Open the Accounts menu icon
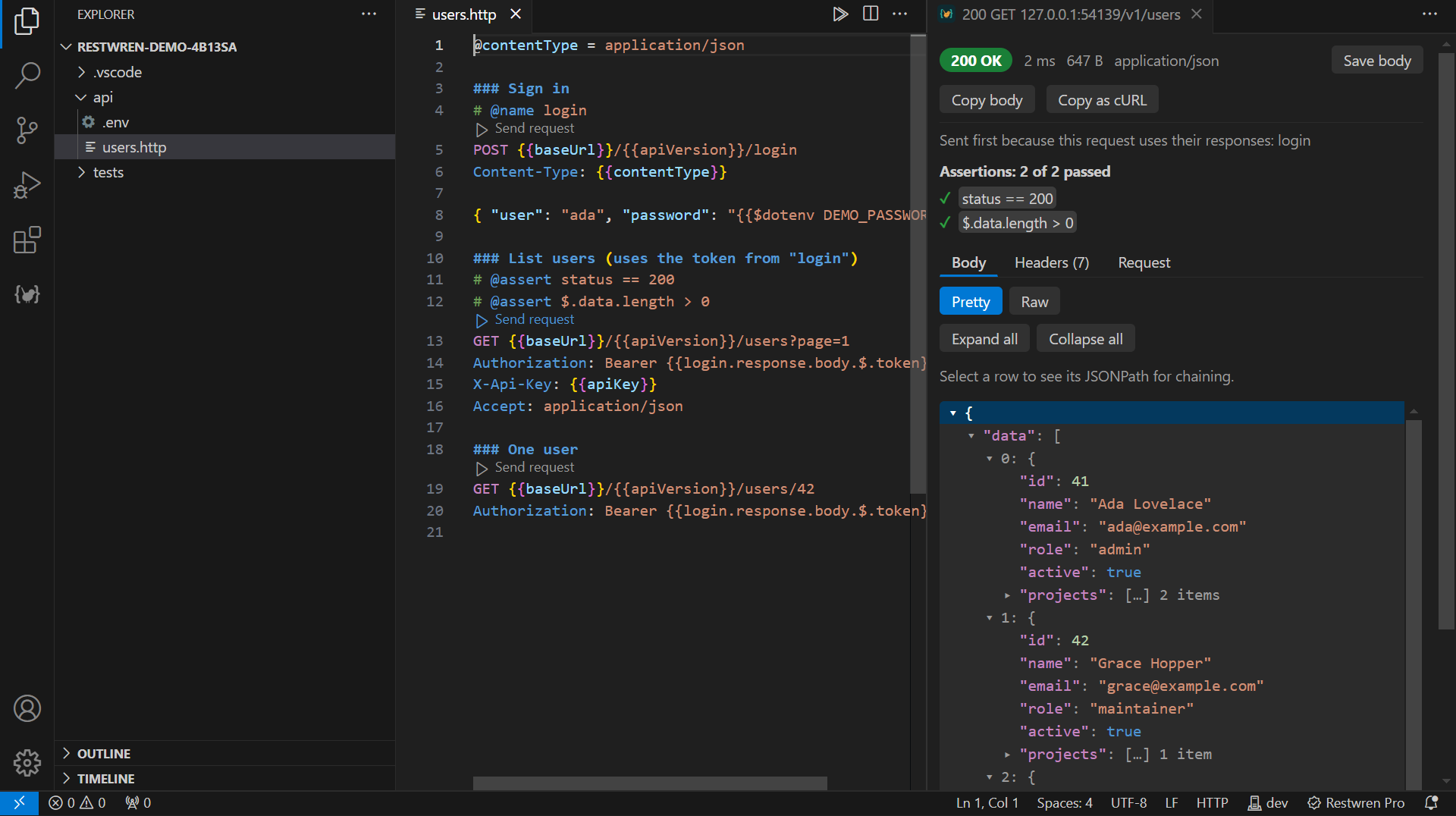The image size is (1456, 816). point(27,708)
